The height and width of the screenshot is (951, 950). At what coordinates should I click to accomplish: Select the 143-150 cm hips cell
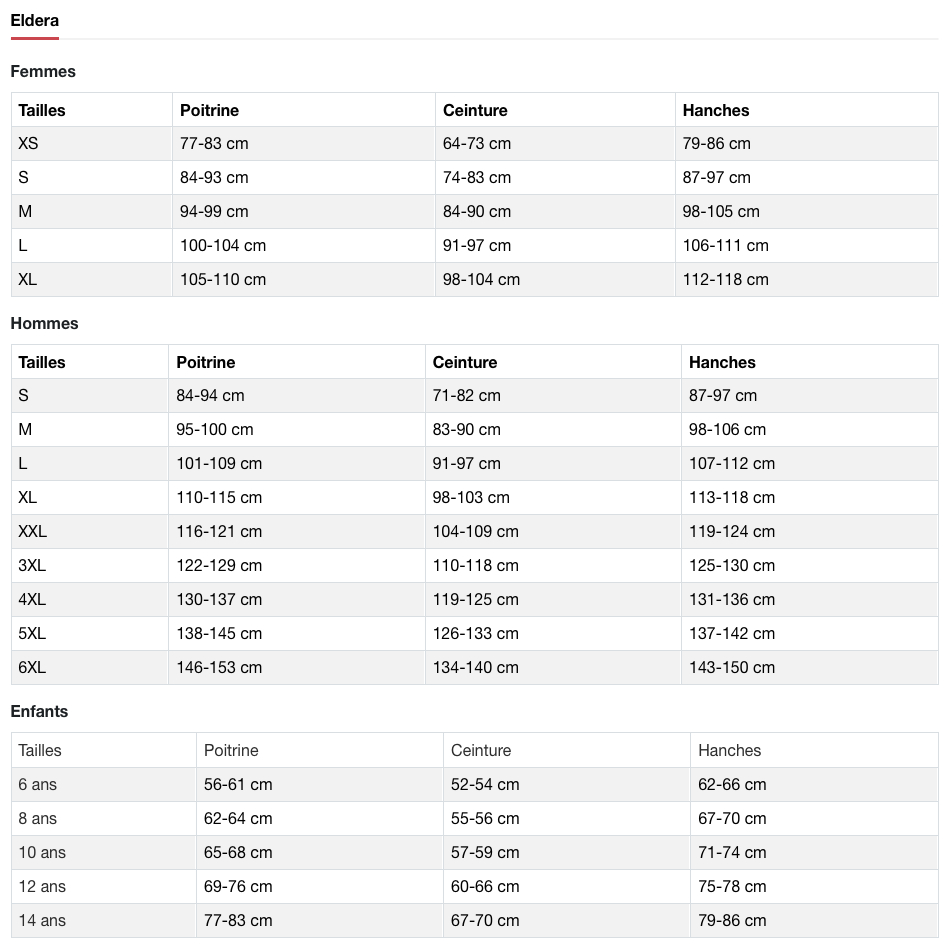[x=732, y=668]
